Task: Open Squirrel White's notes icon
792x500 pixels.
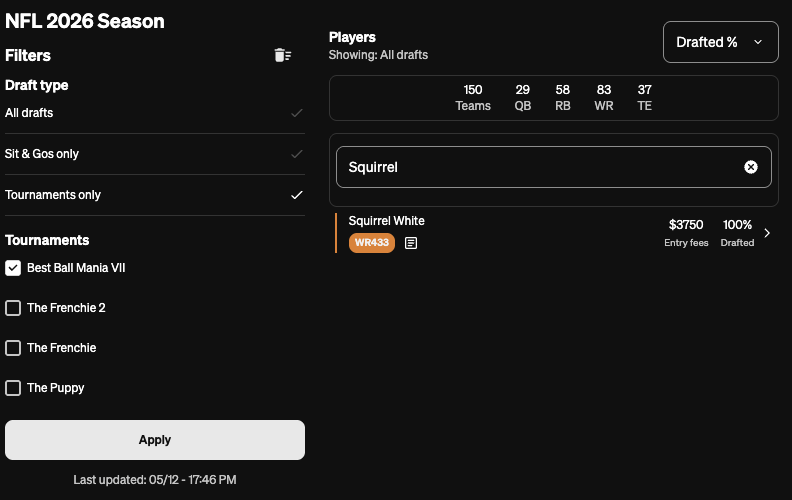Action: 411,243
